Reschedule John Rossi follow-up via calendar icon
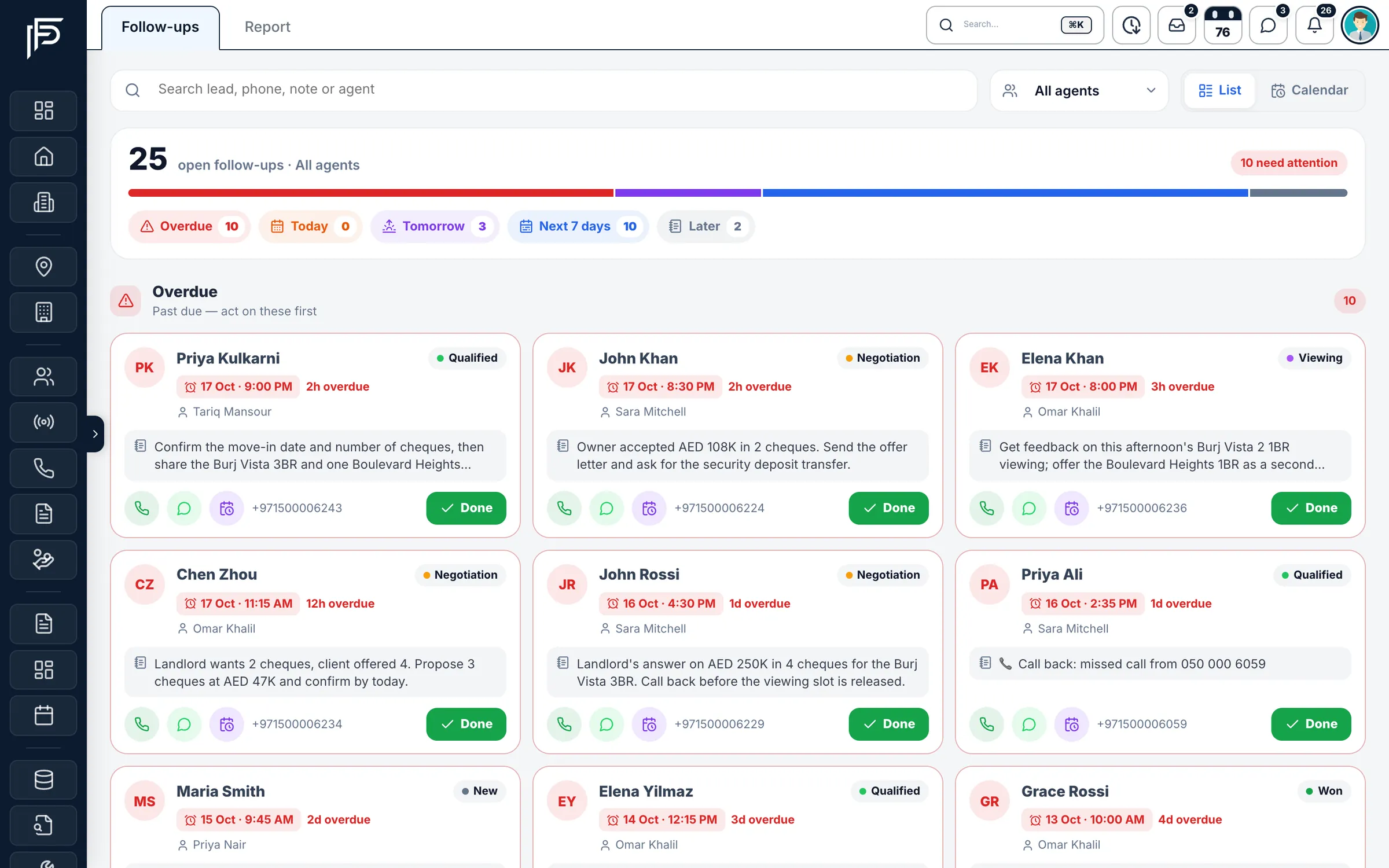The image size is (1389, 868). point(649,724)
